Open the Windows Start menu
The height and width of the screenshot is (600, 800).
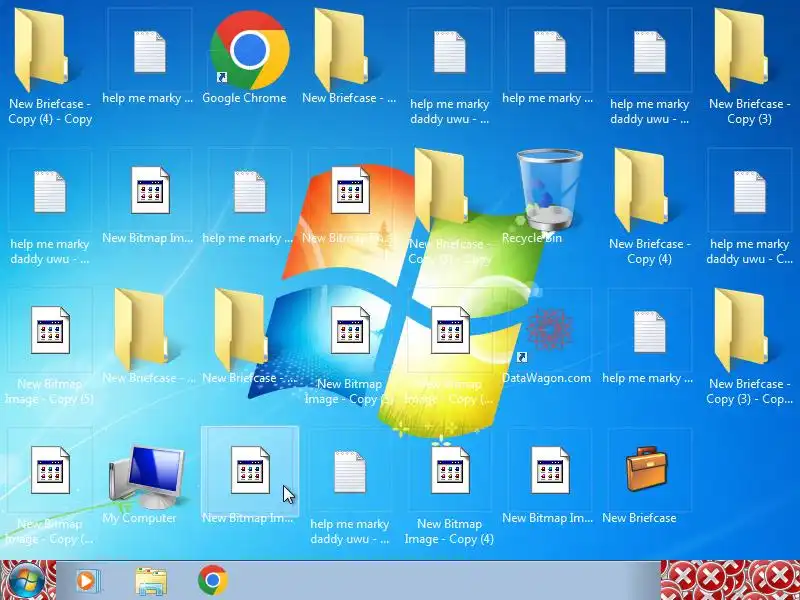[x=26, y=581]
